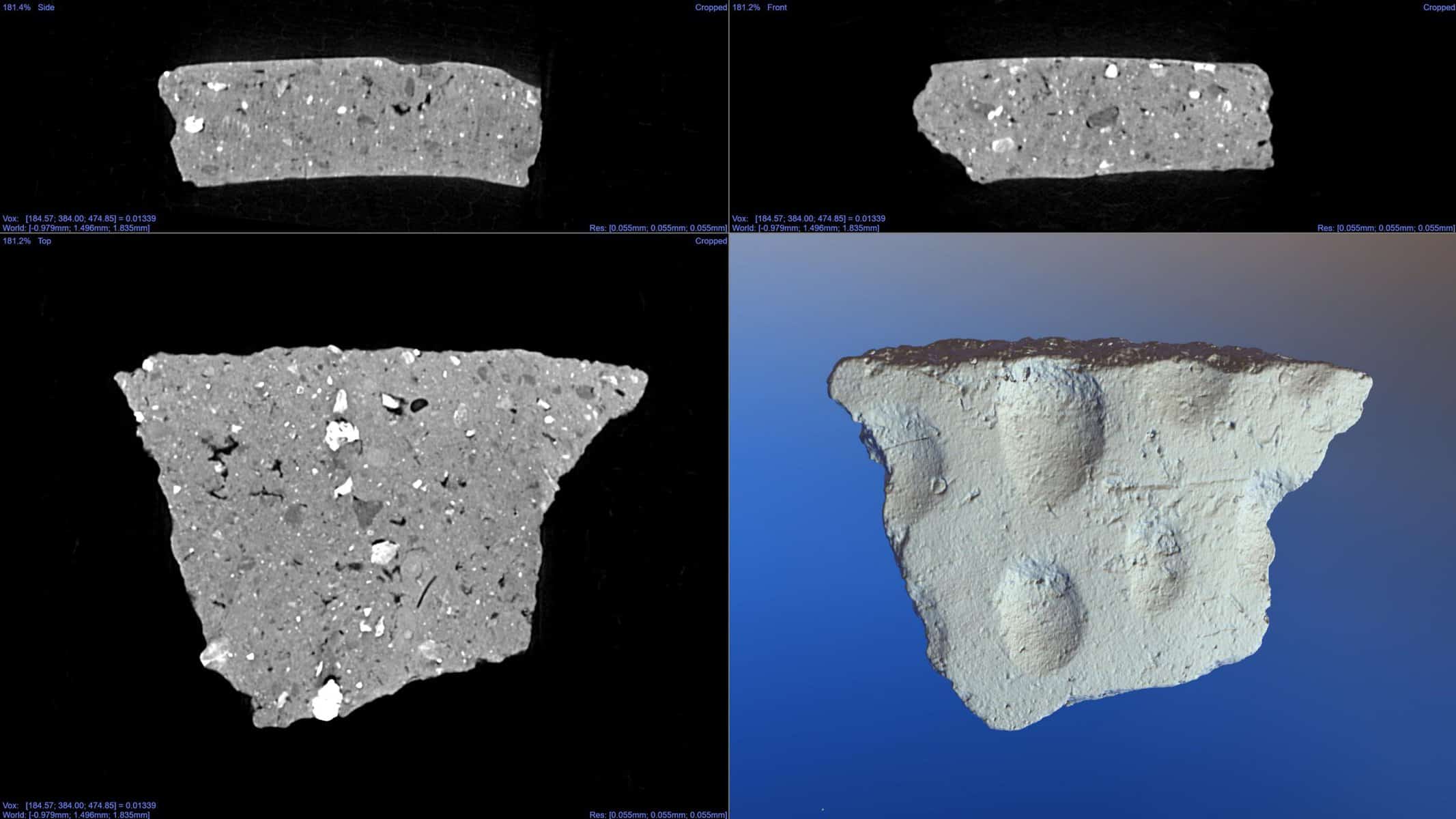Click the Vox coordinates in Side view
1456x819 pixels.
pyautogui.click(x=79, y=218)
